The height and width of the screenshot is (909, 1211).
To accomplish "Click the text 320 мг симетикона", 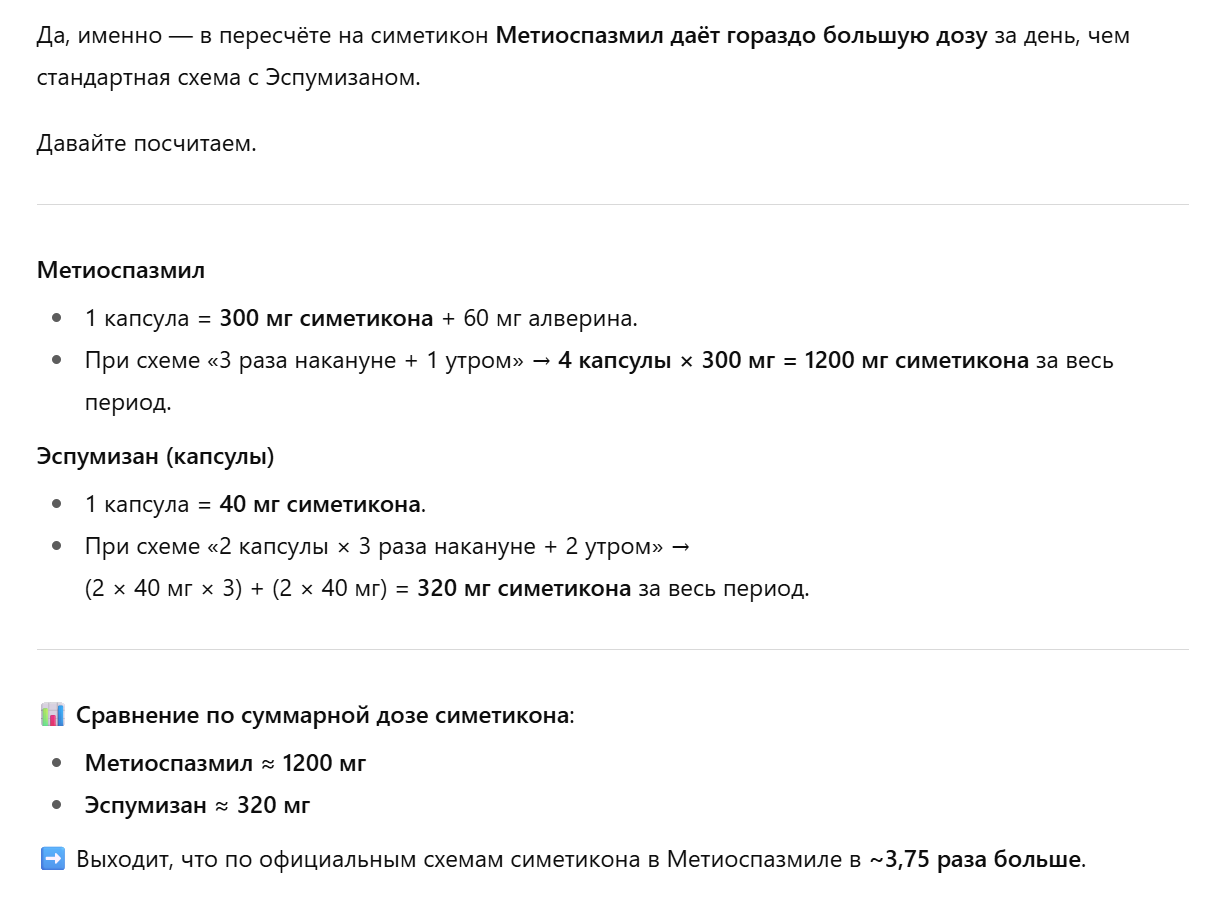I will (x=524, y=588).
